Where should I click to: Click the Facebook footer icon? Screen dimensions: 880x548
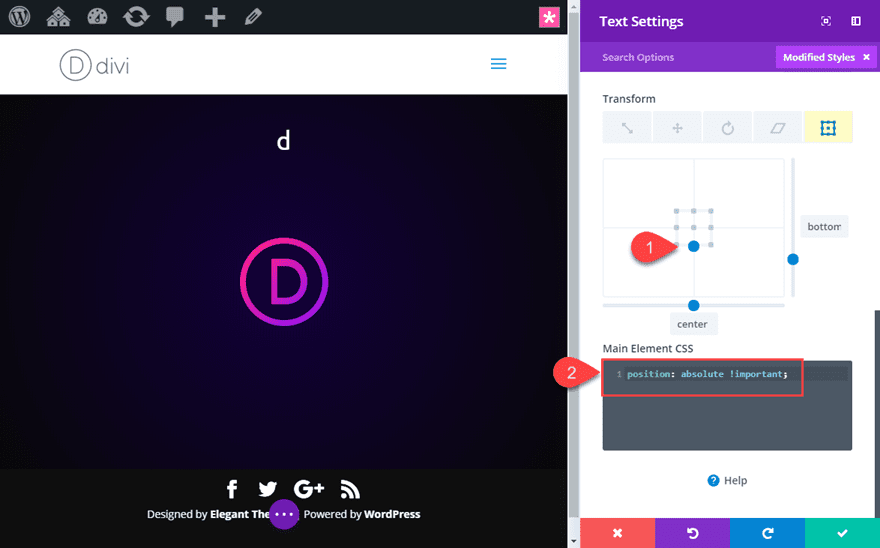[x=232, y=489]
